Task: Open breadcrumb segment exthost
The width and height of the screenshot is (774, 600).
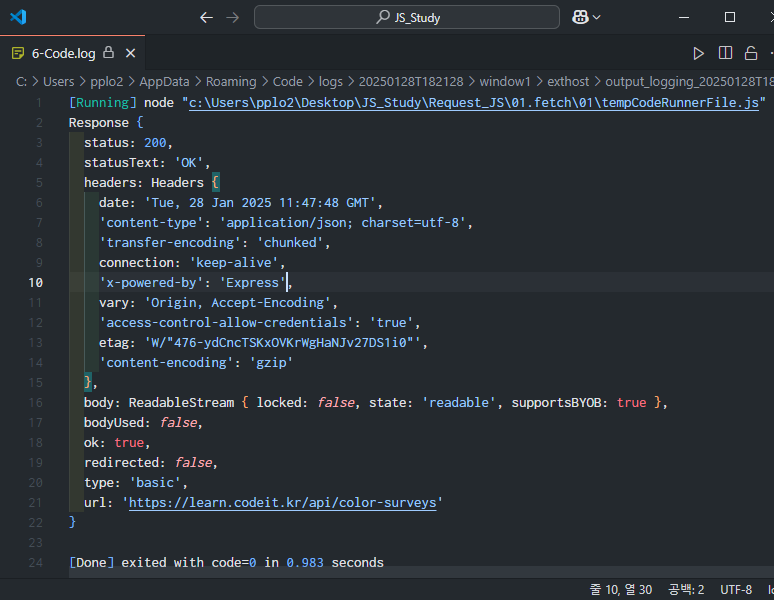Action: click(568, 81)
